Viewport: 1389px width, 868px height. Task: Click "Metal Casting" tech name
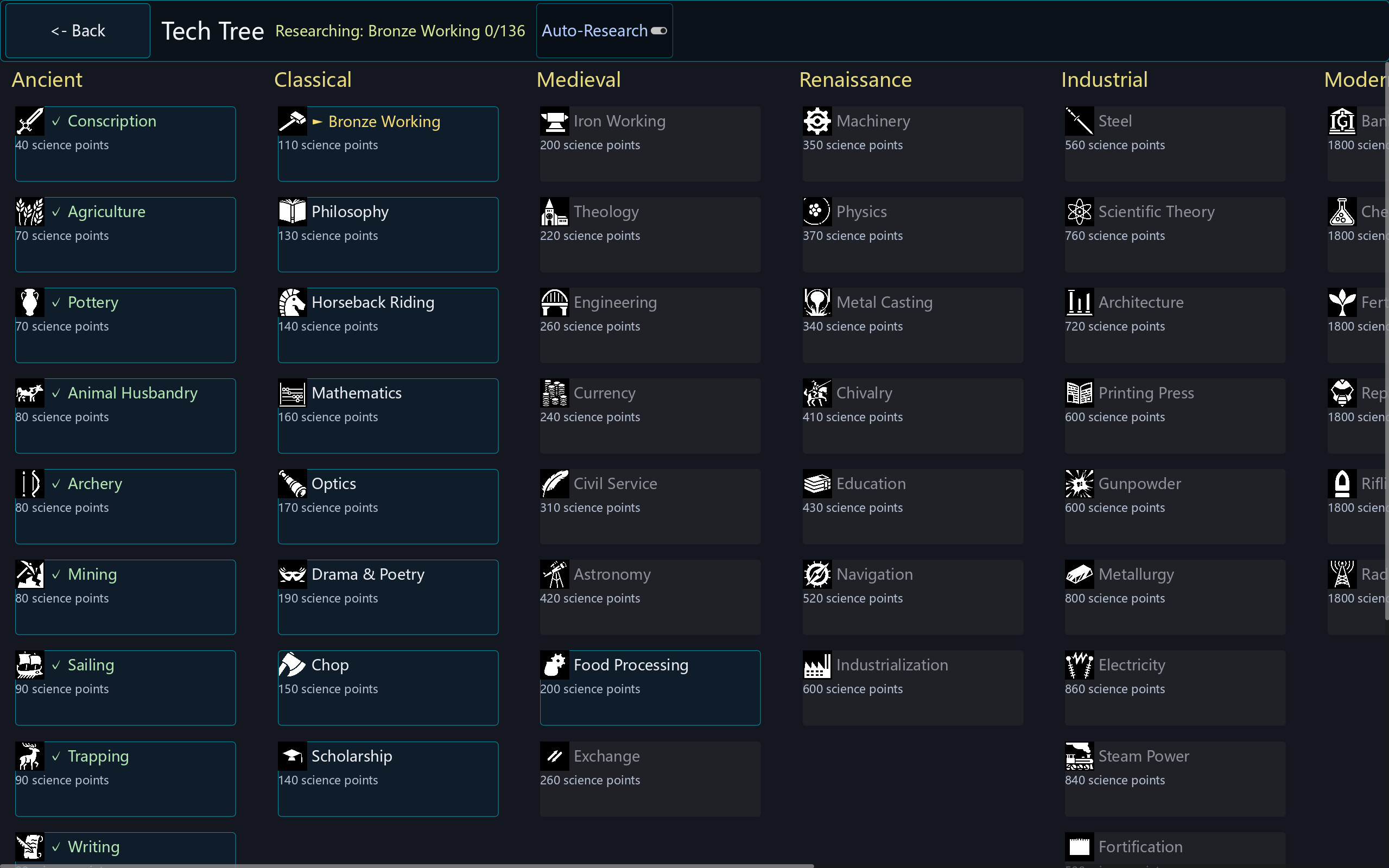[x=885, y=302]
